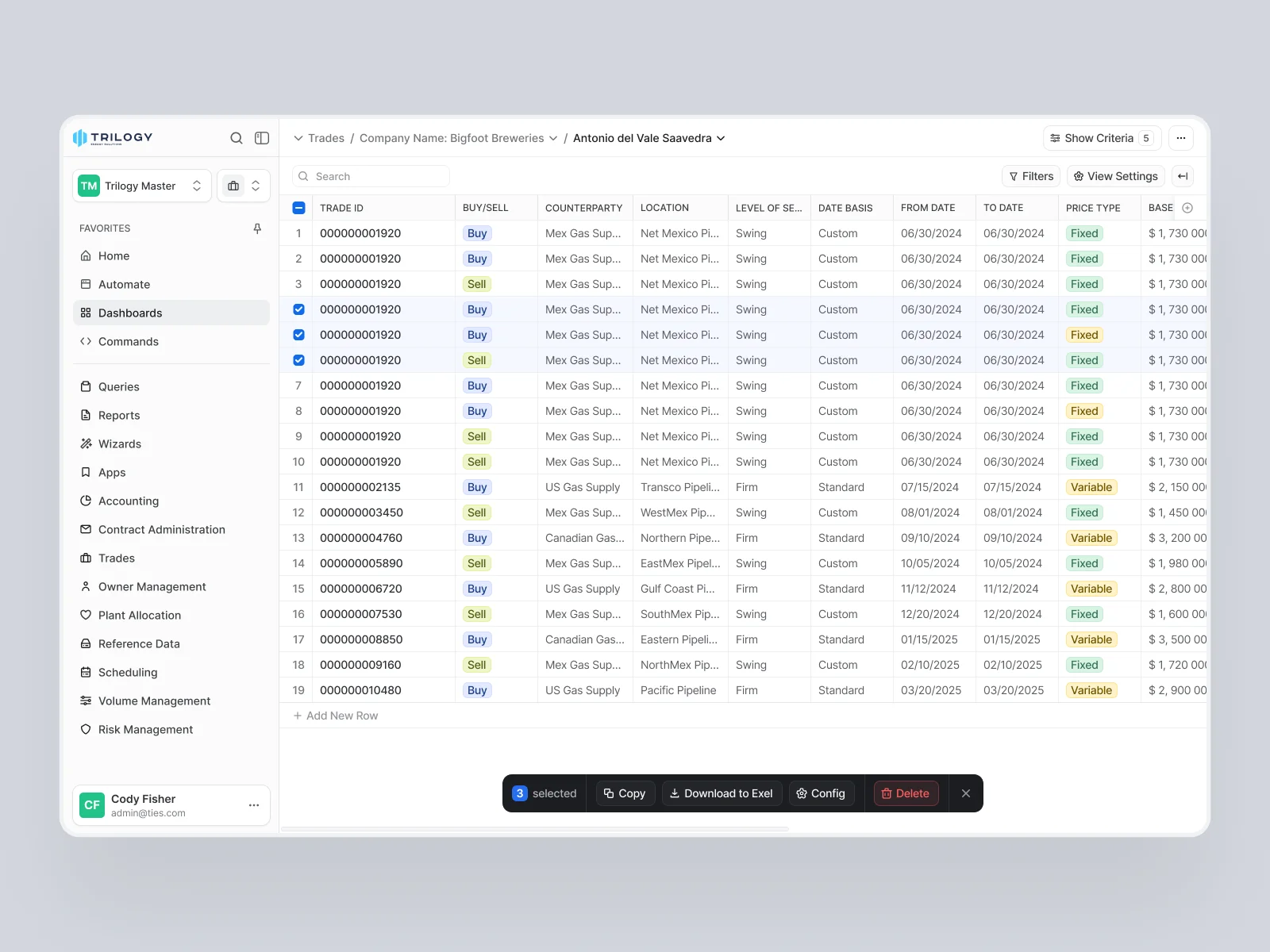The height and width of the screenshot is (952, 1270).
Task: Click the Variable price type tag in row 13
Action: pyautogui.click(x=1091, y=538)
